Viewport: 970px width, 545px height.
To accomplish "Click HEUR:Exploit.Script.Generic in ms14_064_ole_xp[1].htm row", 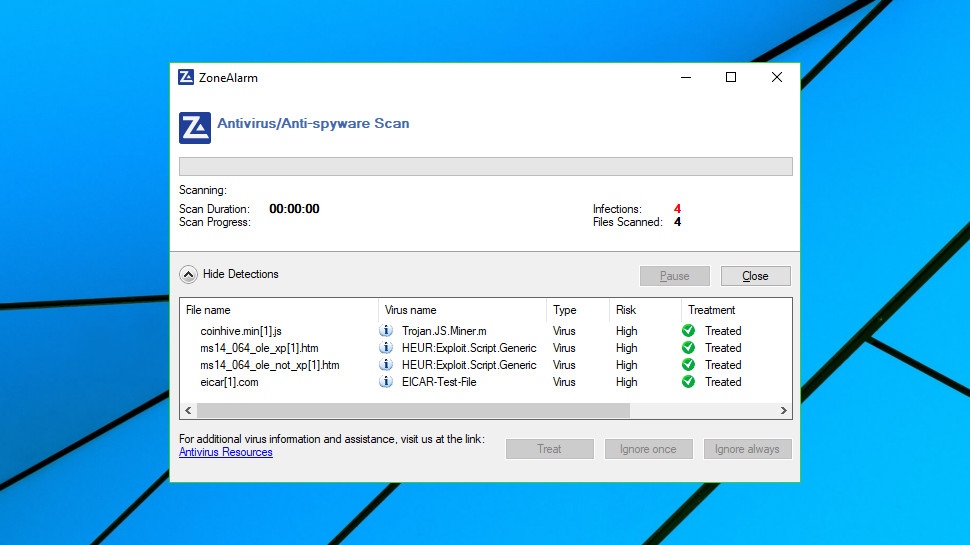I will [x=469, y=348].
